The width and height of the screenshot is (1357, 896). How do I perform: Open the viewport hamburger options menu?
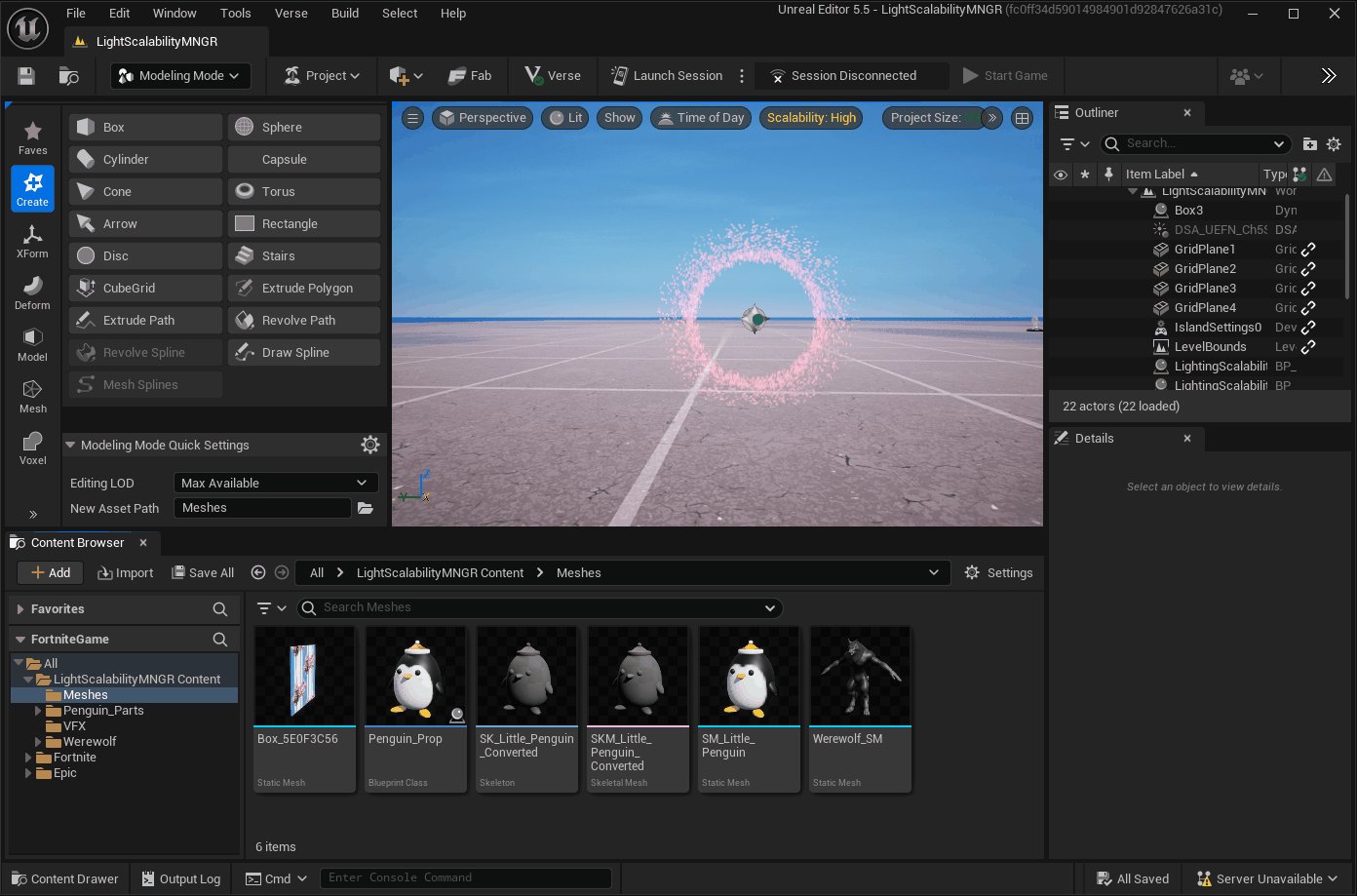point(412,118)
